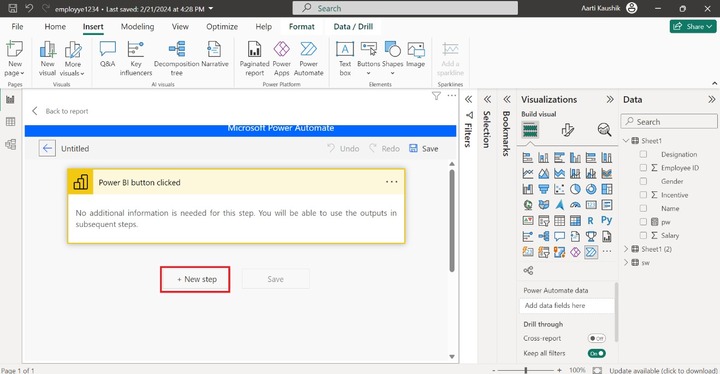
Task: Expand the Sheet1 (2) table
Action: [626, 249]
